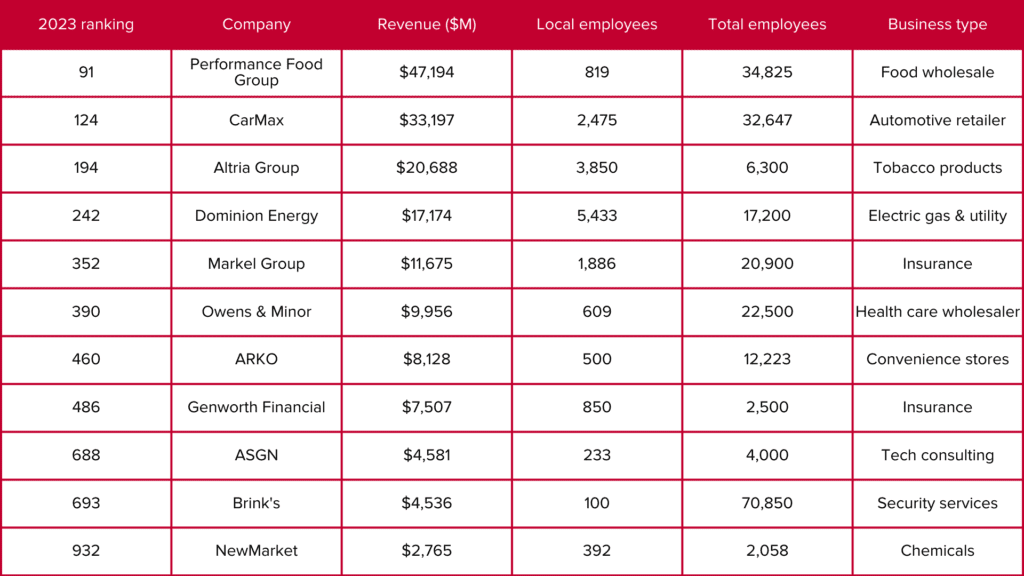This screenshot has height=576, width=1024.
Task: Click the Total employees header cell
Action: tap(767, 24)
